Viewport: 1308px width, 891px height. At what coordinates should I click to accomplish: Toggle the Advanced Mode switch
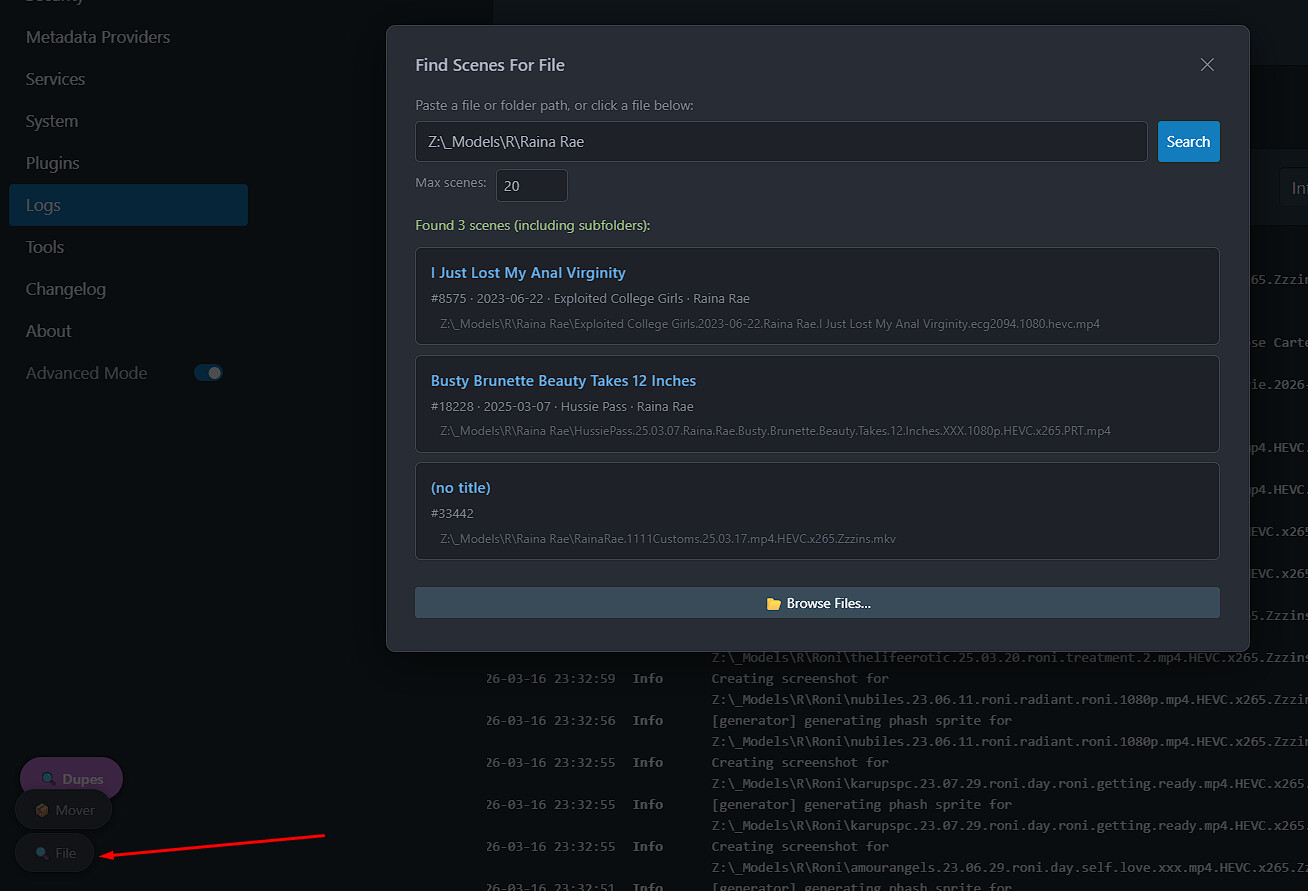[208, 373]
